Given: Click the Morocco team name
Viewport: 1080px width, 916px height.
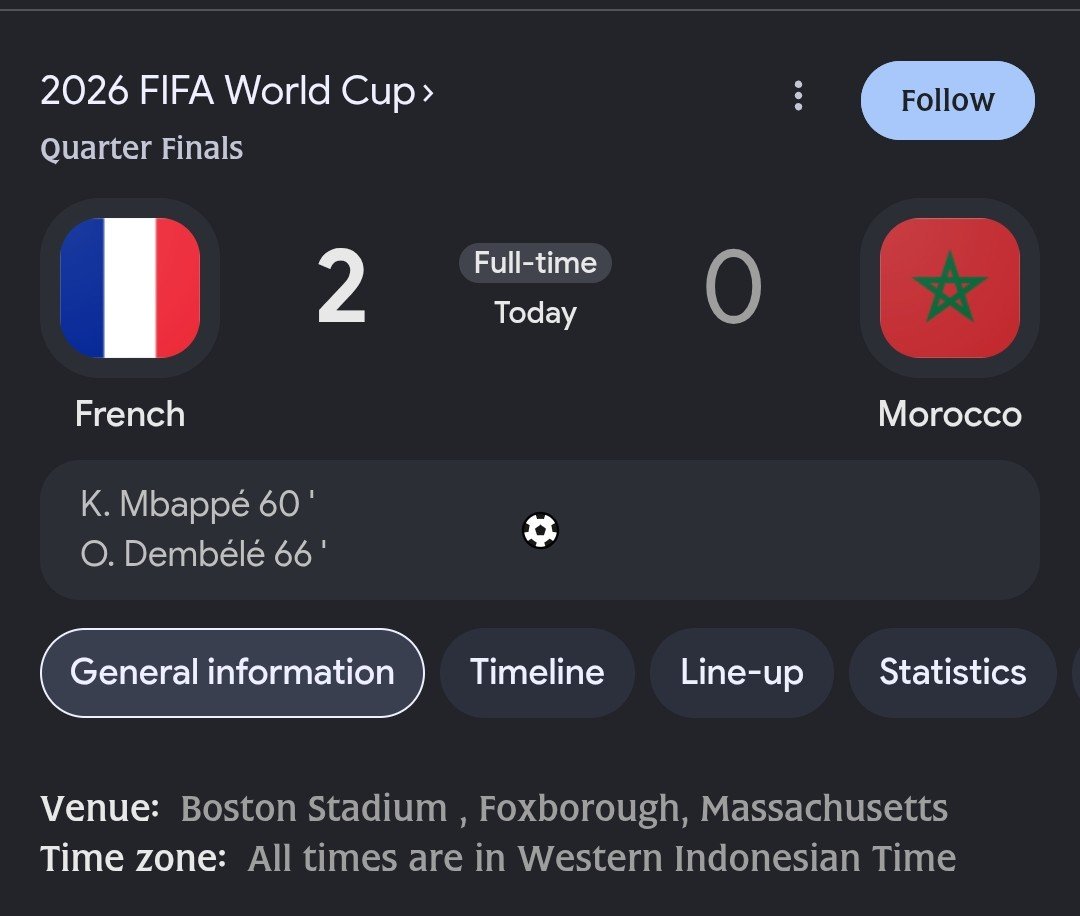Looking at the screenshot, I should click(x=950, y=414).
